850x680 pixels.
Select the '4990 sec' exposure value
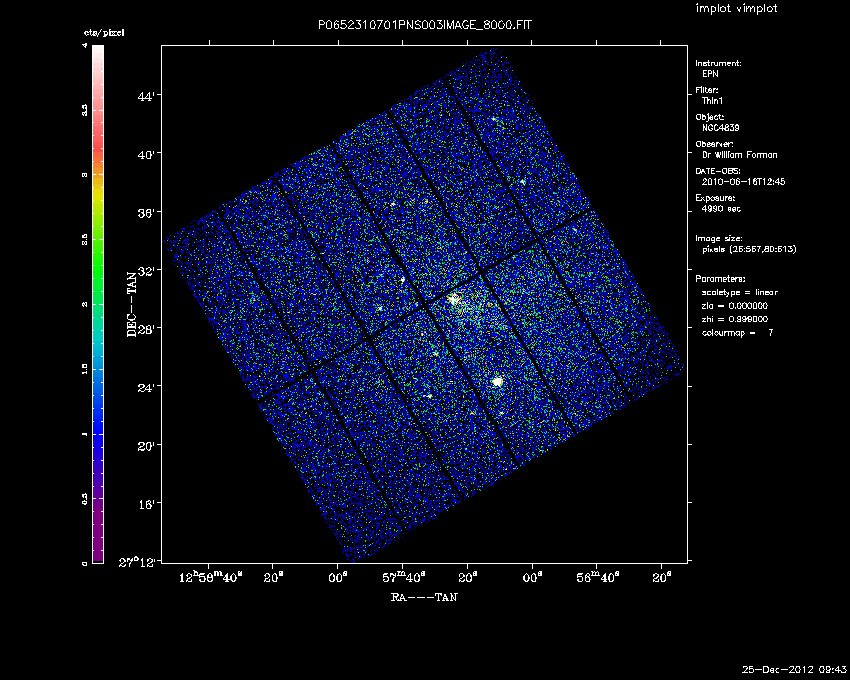[721, 209]
